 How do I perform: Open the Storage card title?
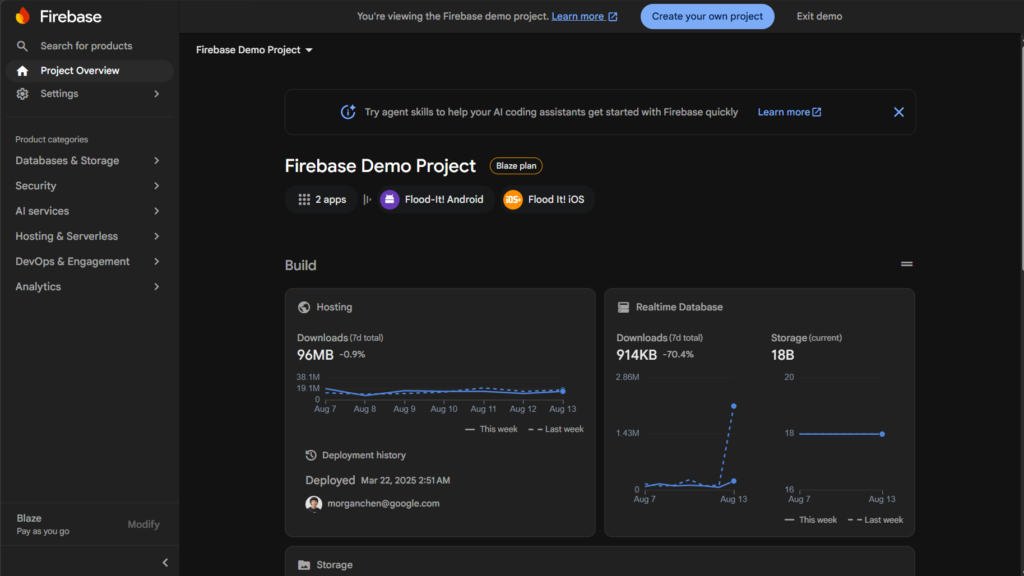(x=334, y=565)
